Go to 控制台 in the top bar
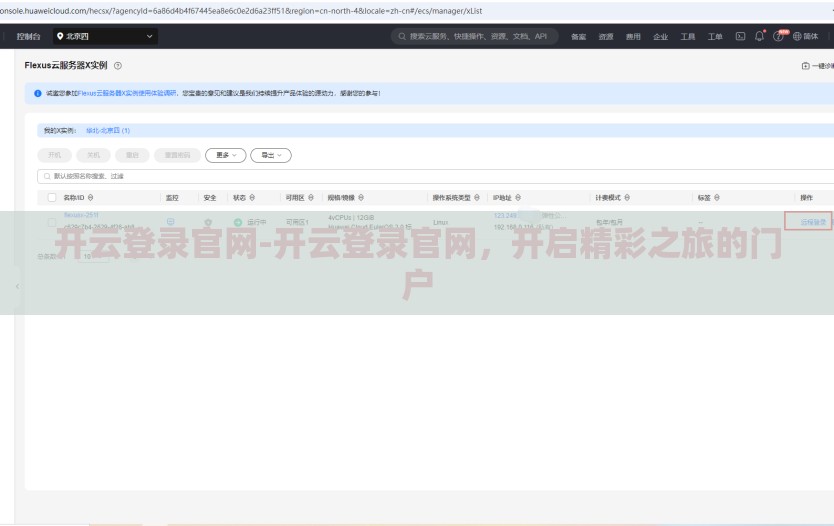834x526 pixels. (x=28, y=36)
